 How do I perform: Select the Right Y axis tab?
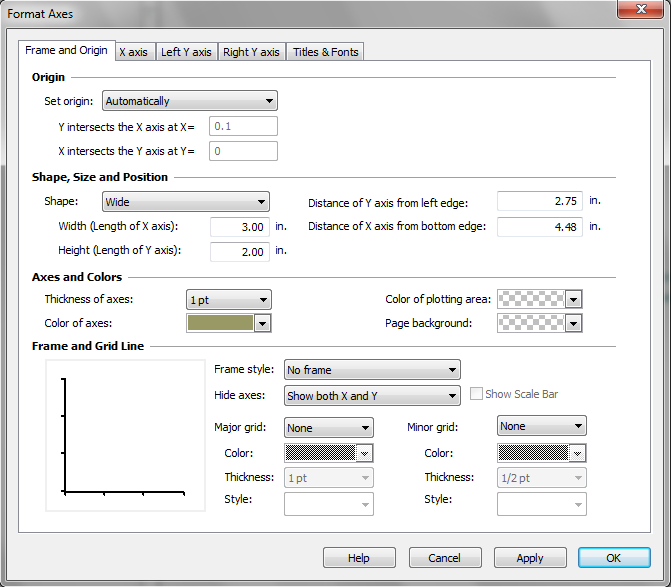point(251,52)
